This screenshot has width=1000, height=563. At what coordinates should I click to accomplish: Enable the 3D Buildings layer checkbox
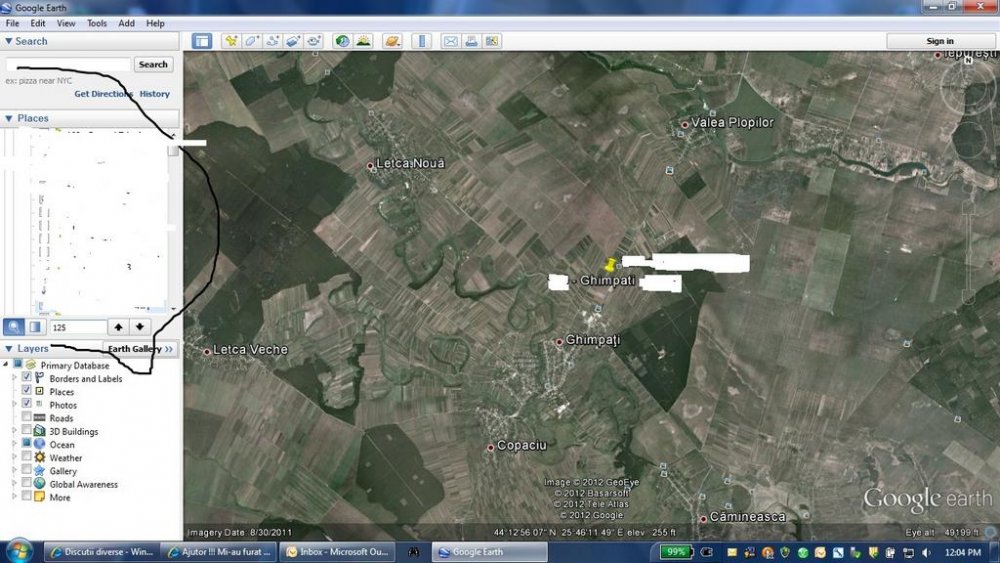point(27,431)
